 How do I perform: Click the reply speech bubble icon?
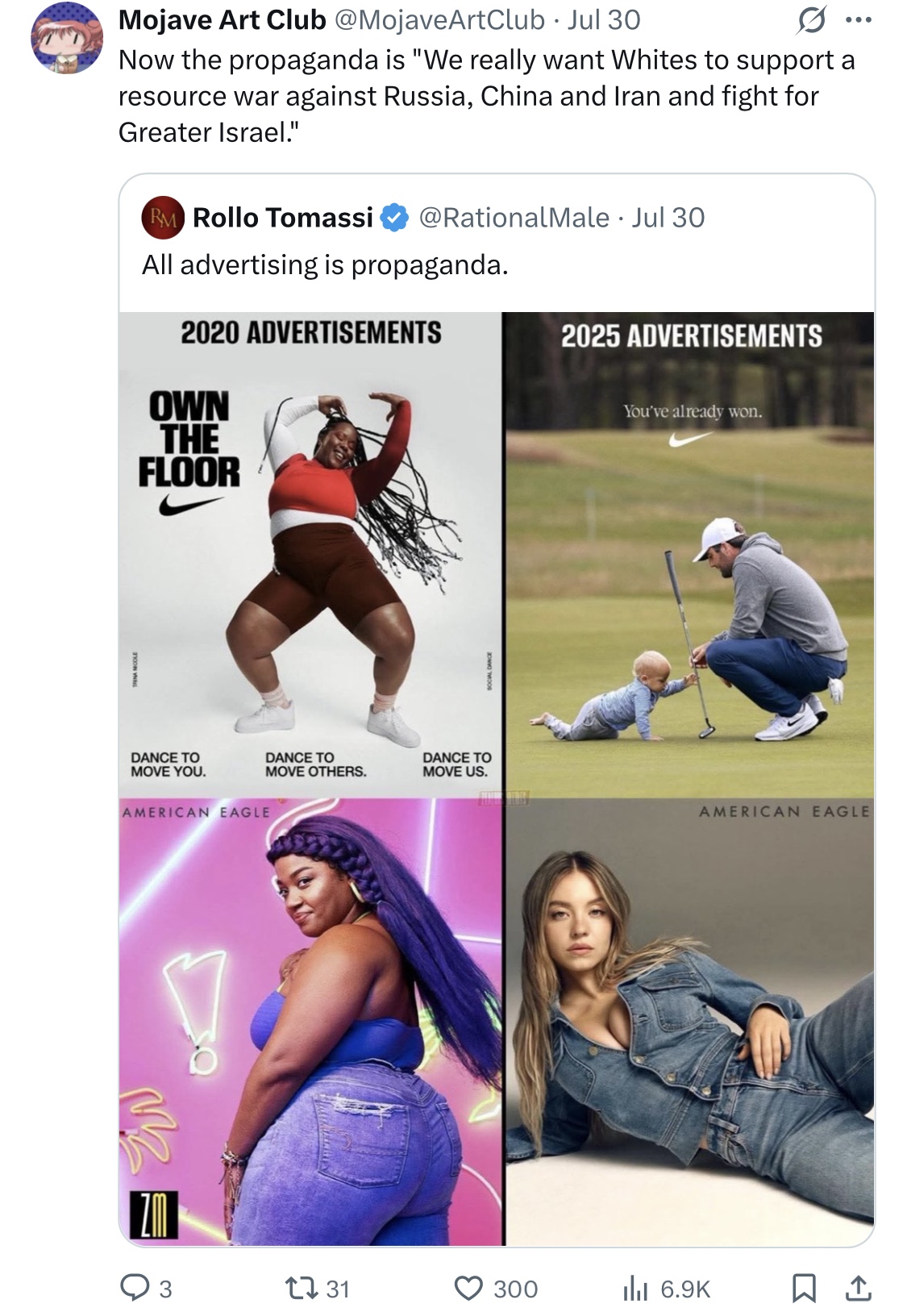point(133,1288)
